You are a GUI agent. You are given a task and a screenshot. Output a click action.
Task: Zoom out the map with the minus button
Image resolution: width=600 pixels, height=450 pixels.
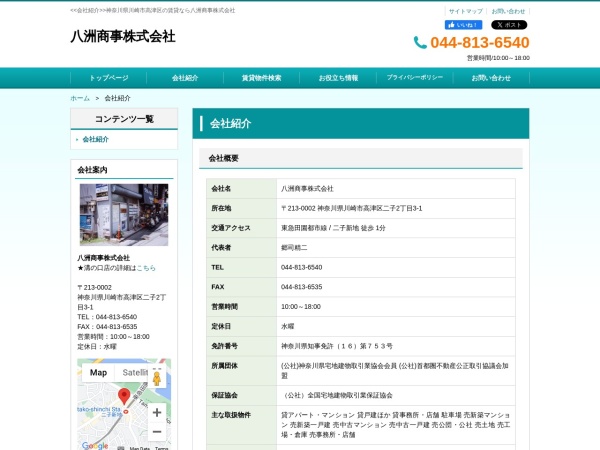click(x=157, y=432)
